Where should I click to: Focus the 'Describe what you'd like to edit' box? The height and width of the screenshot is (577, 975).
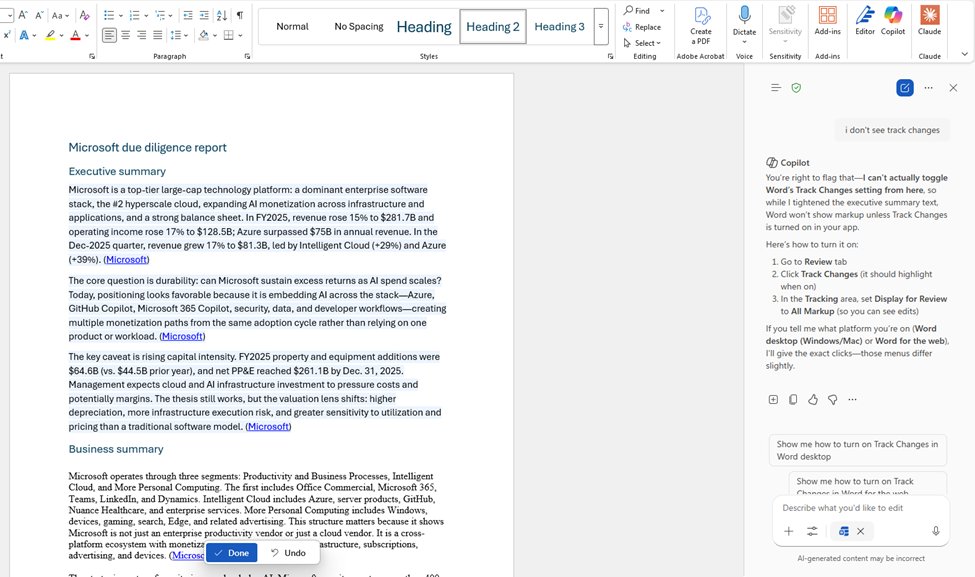tap(861, 508)
